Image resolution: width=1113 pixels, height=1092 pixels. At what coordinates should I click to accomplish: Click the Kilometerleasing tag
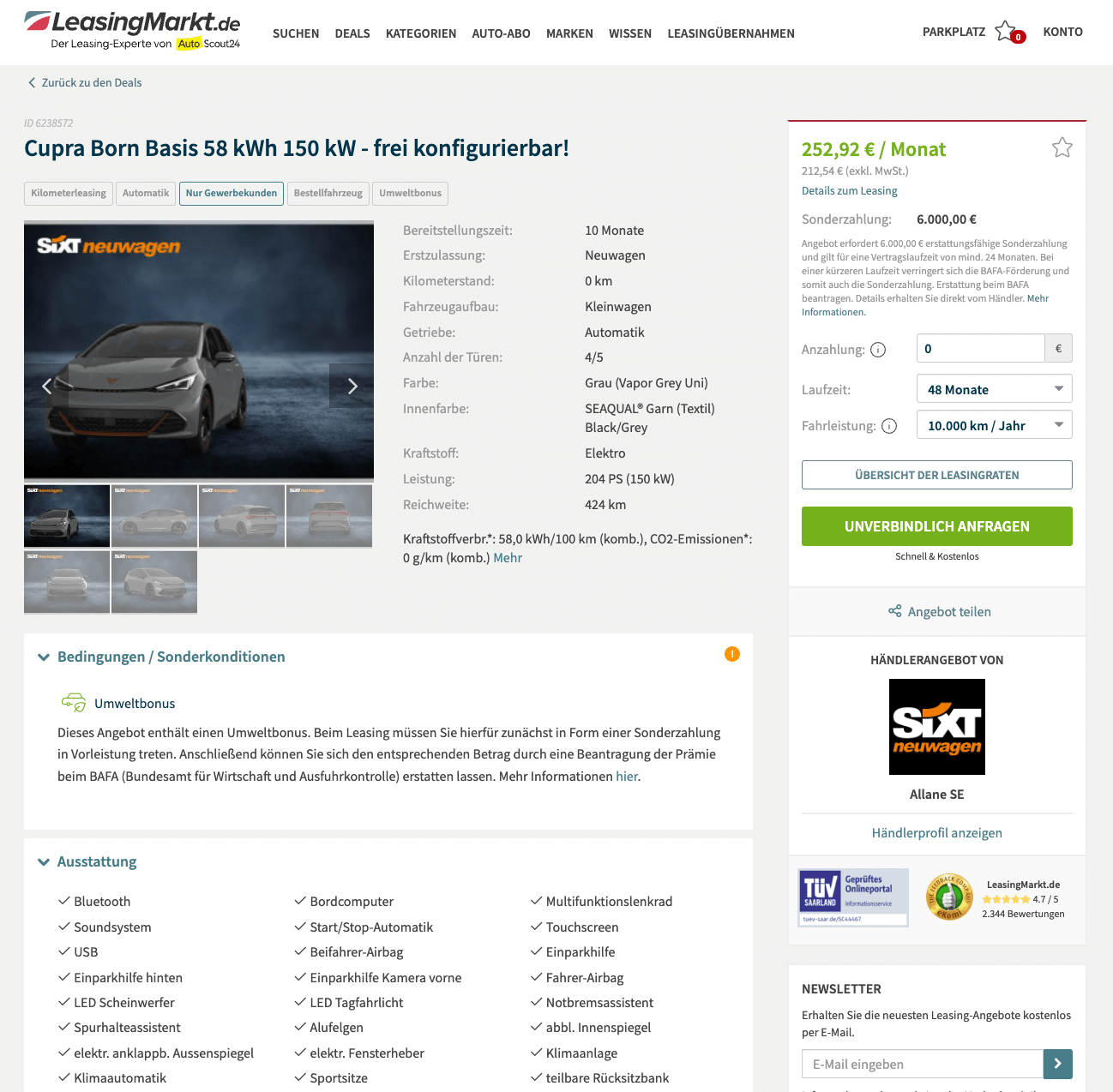pos(69,193)
